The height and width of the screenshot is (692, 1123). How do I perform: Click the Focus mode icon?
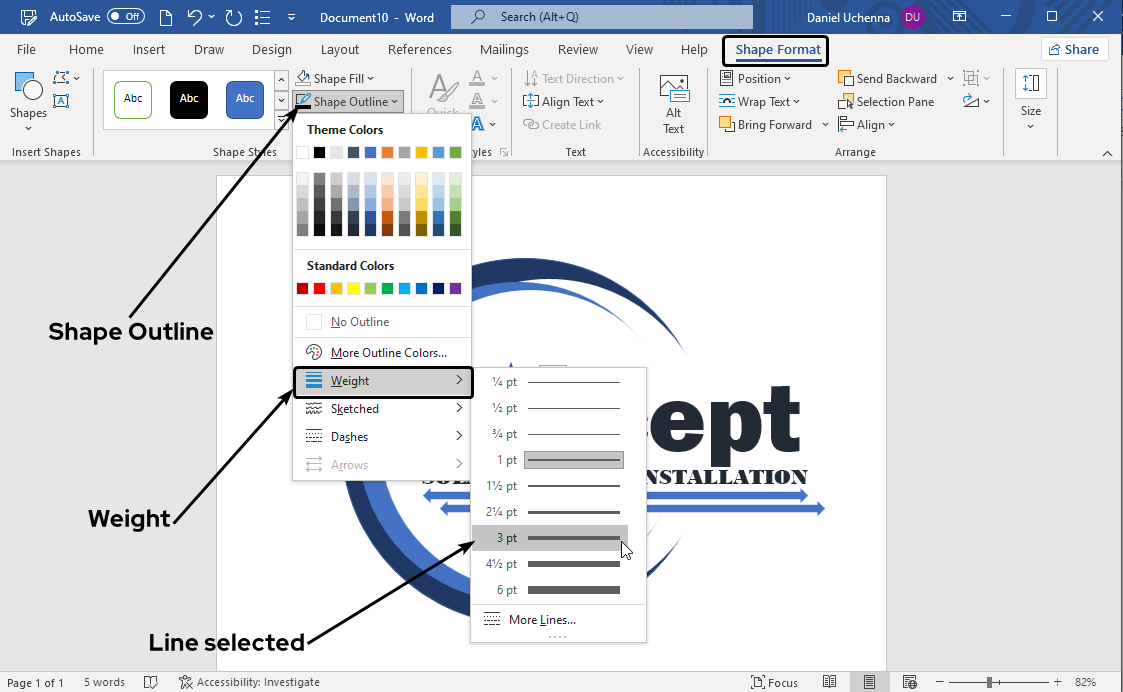pos(758,682)
